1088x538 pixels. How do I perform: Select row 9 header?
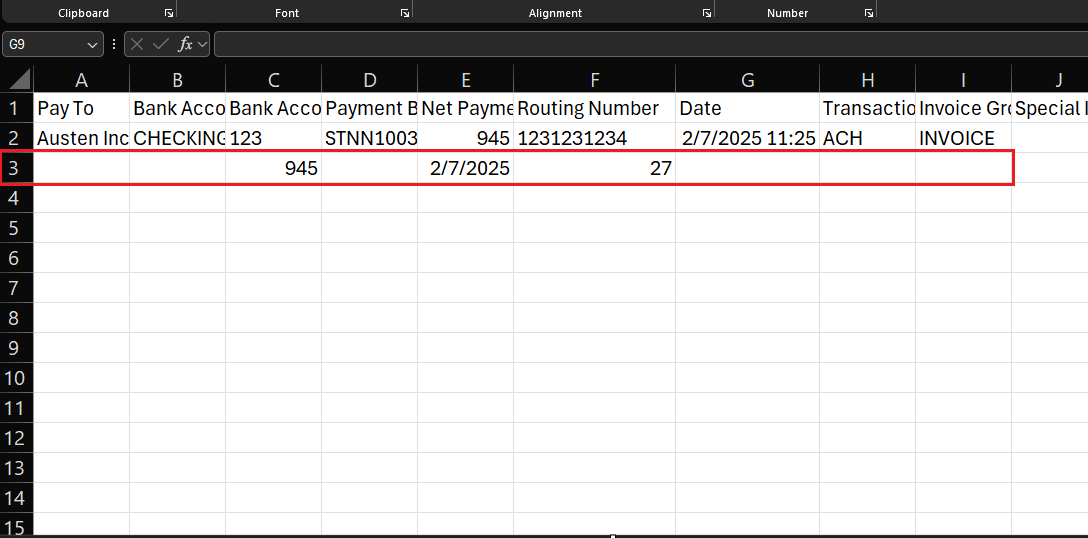[17, 348]
